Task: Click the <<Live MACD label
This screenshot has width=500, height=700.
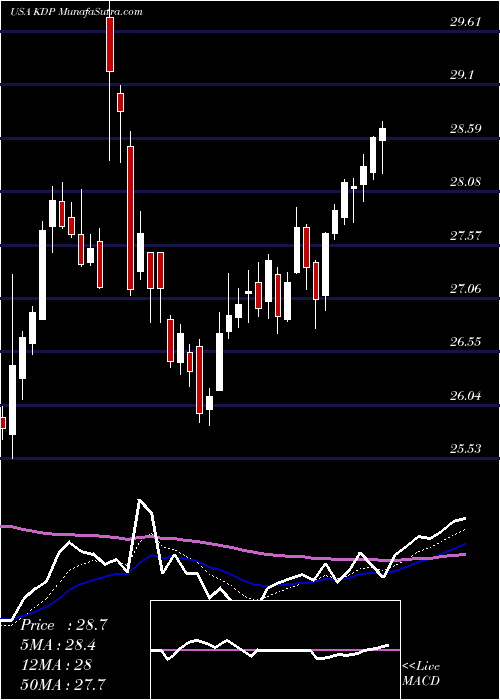Action: click(421, 674)
